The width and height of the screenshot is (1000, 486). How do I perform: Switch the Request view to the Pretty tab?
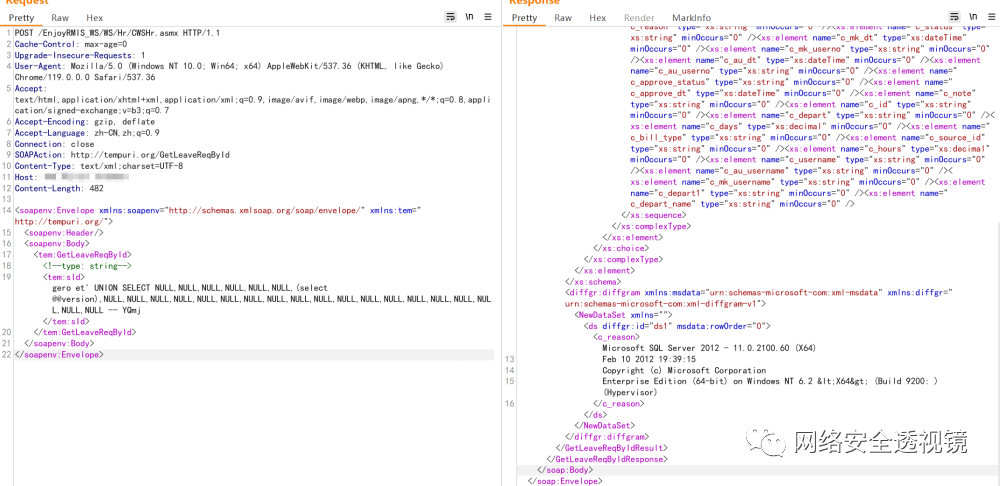(x=21, y=18)
